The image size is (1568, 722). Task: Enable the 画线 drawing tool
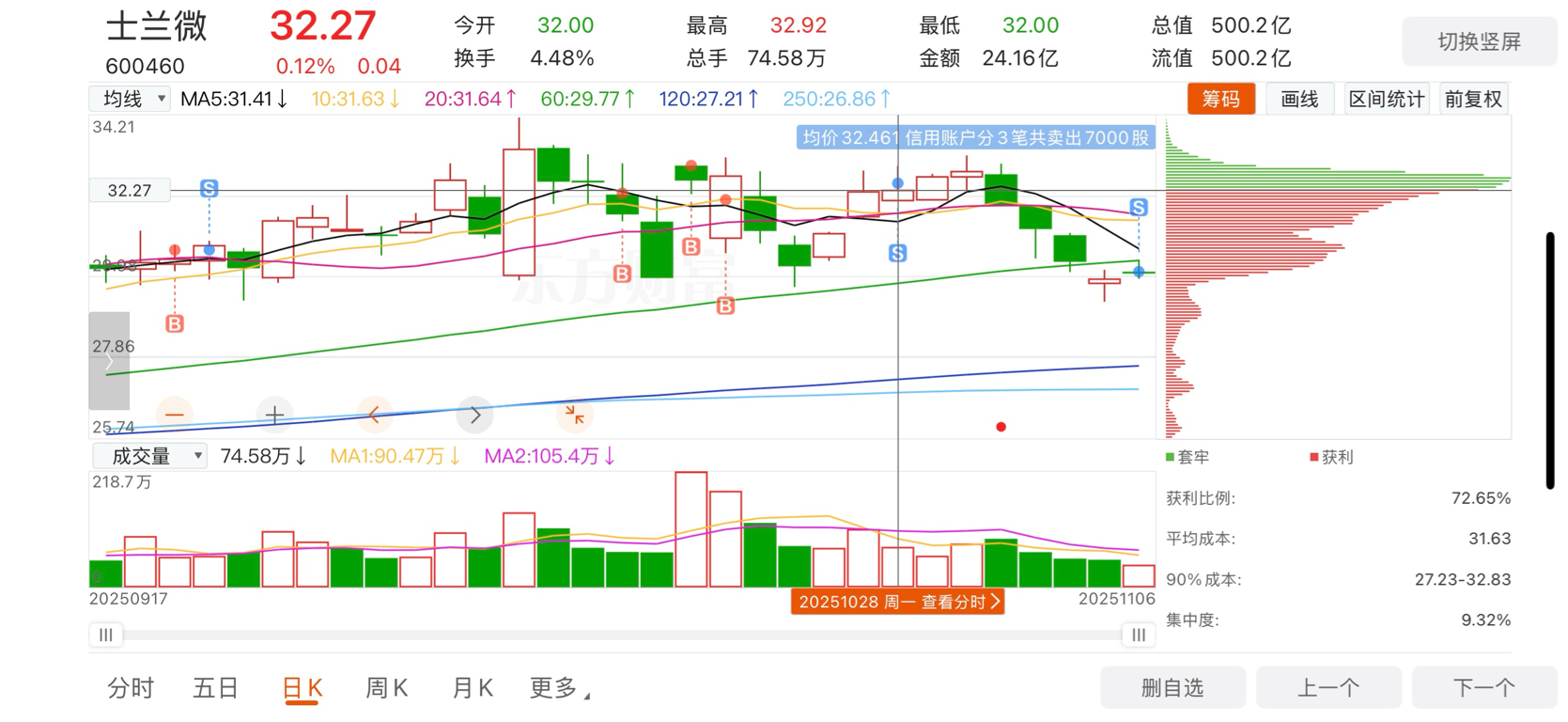1300,99
